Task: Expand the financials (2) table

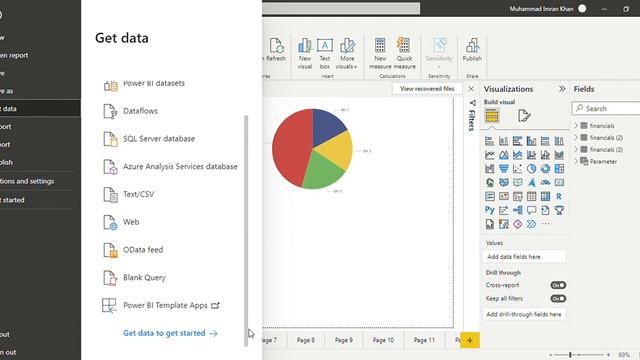Action: 576,138
